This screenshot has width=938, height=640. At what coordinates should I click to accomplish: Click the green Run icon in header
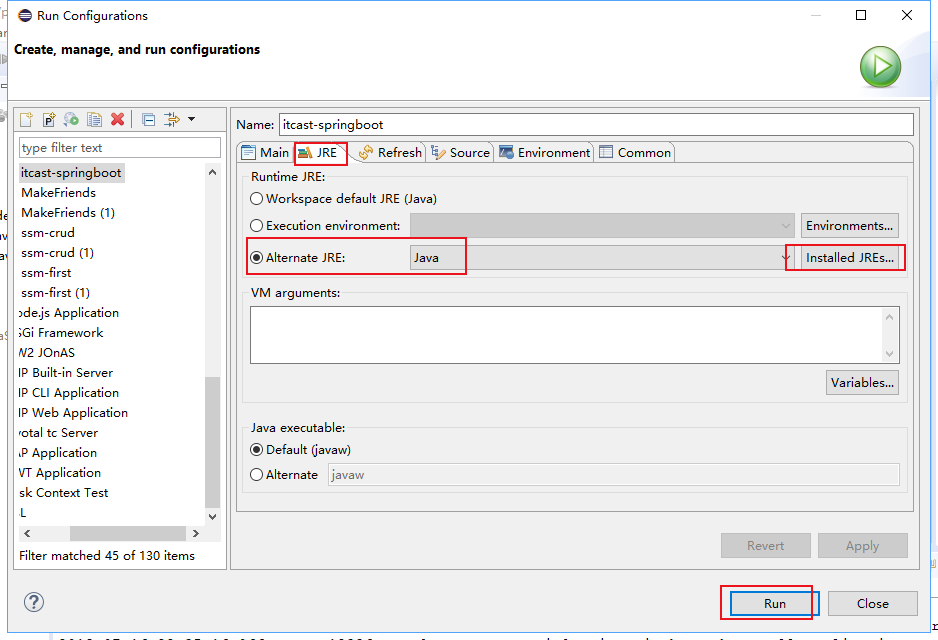point(881,66)
